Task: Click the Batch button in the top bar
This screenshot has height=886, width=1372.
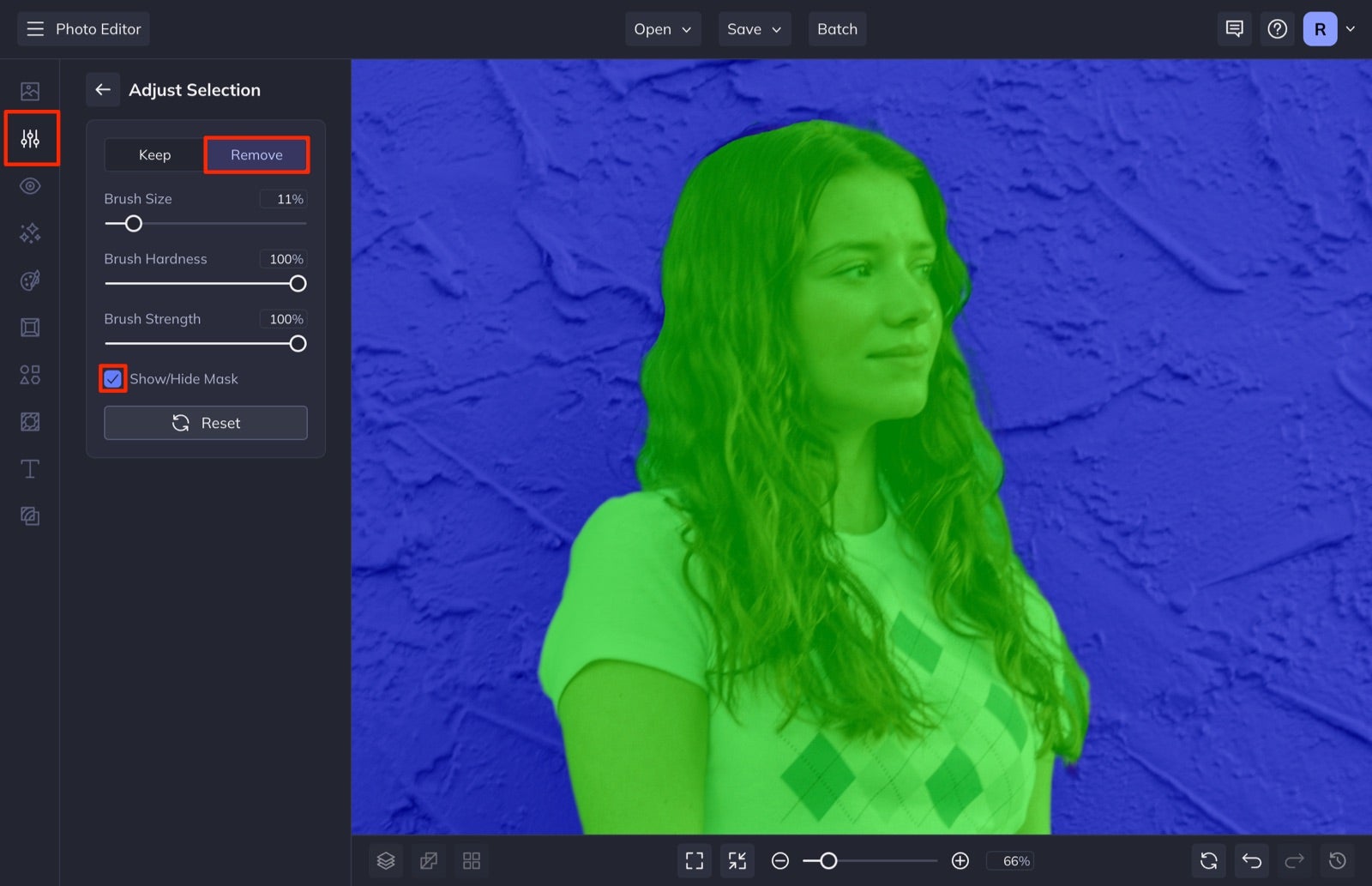Action: [x=837, y=28]
